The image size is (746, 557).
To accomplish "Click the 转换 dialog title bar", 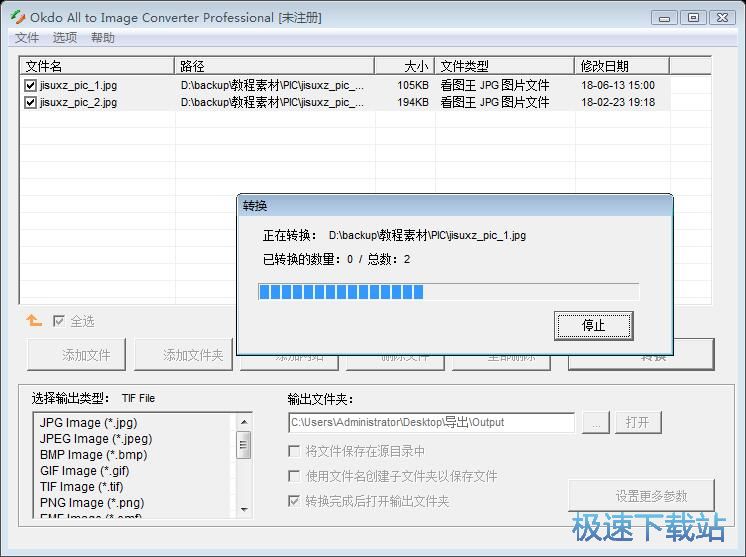I will point(455,205).
